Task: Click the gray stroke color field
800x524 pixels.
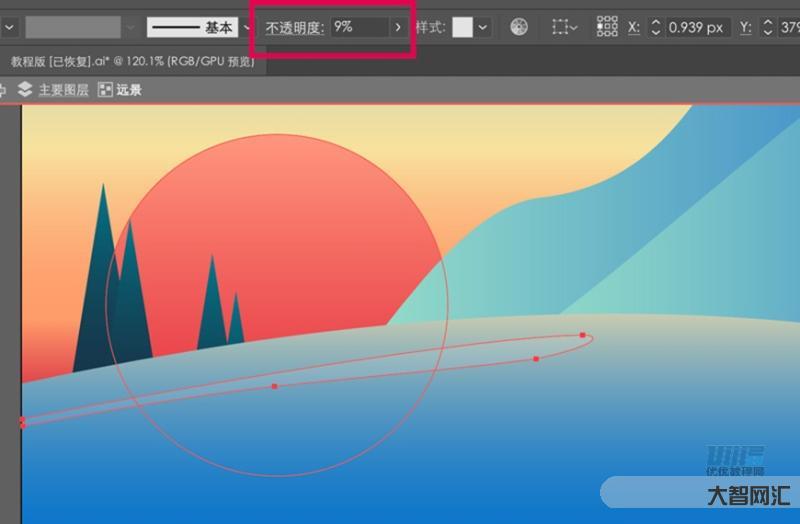Action: 73,27
